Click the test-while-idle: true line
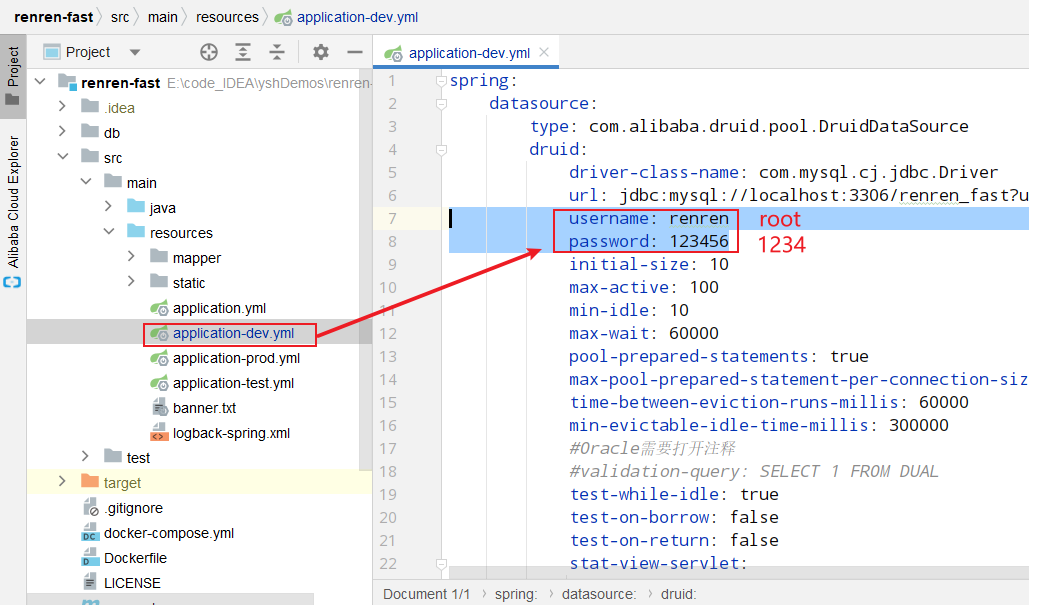This screenshot has height=605, width=1038. [x=674, y=494]
